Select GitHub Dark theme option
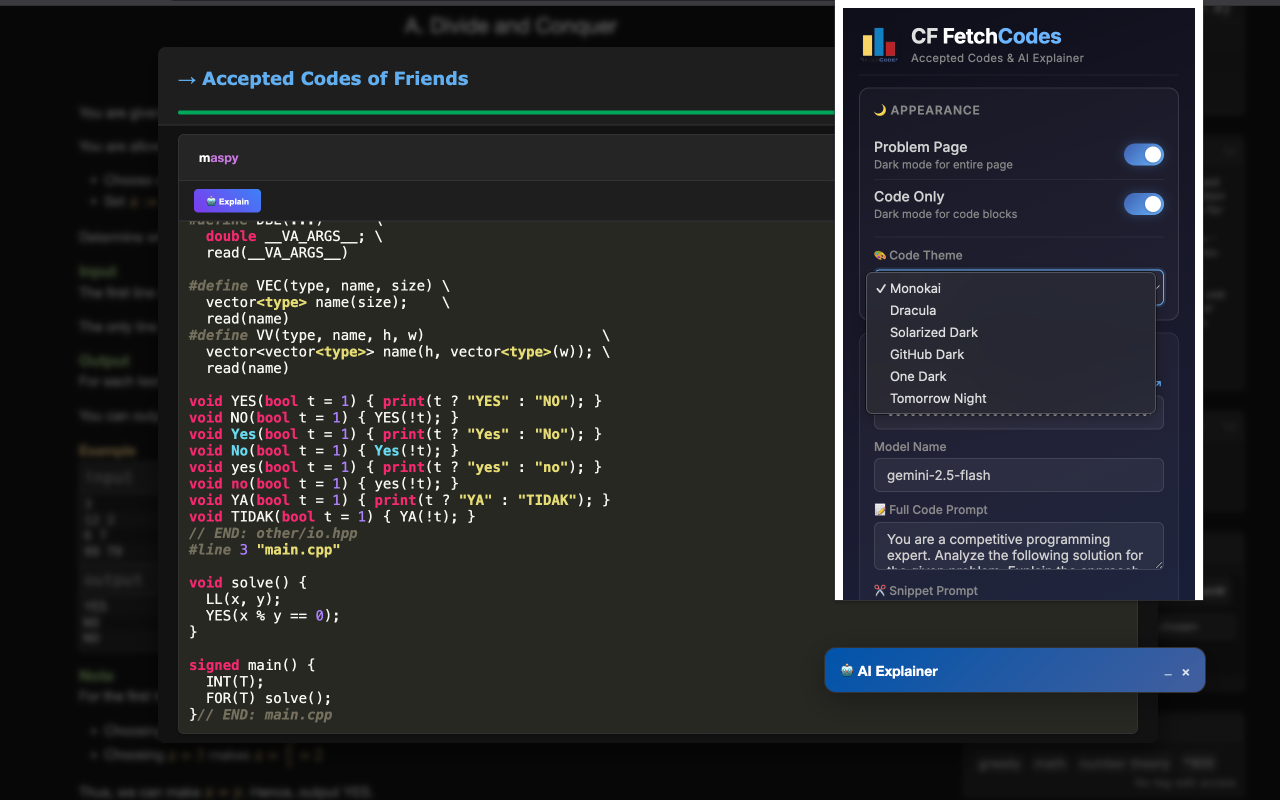The image size is (1280, 800). 1011,354
